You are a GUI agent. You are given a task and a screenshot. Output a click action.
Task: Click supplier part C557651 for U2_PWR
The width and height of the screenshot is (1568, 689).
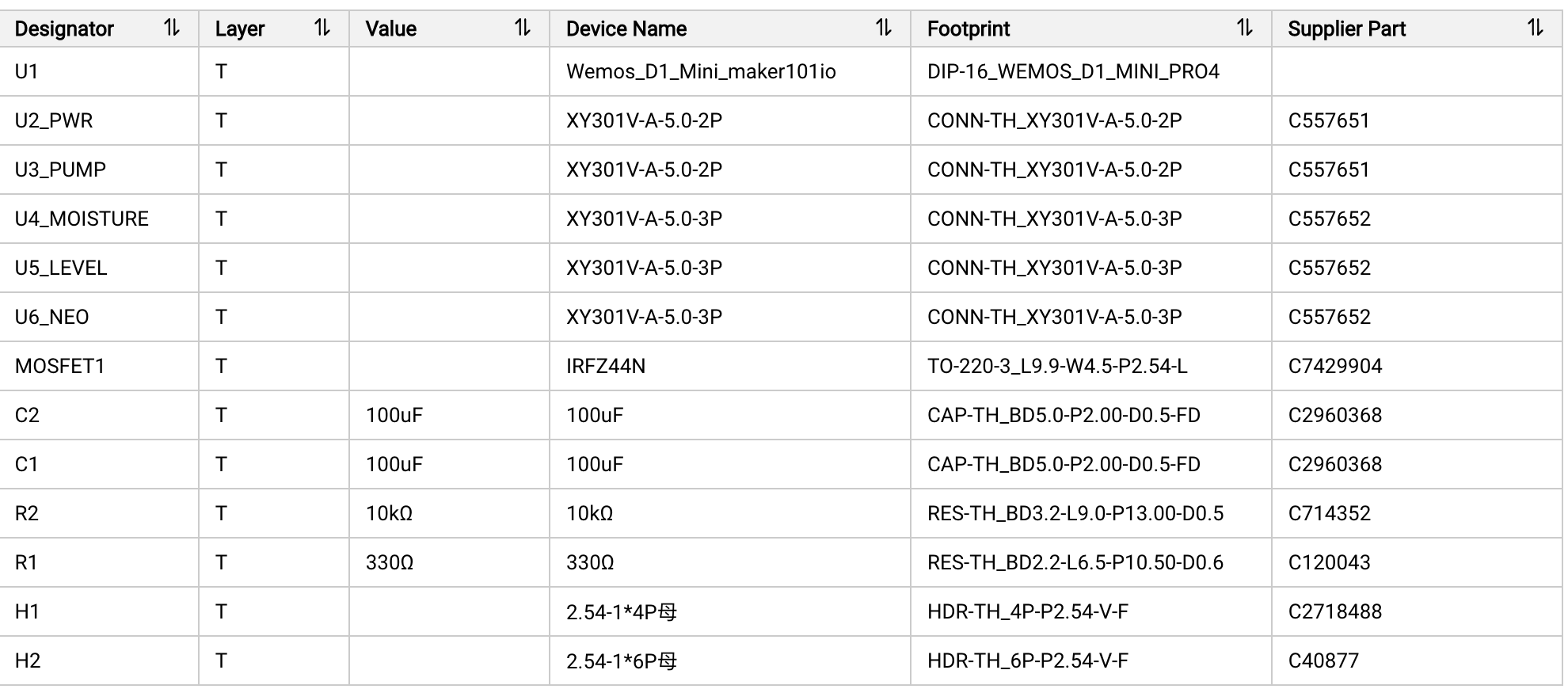[x=1328, y=121]
